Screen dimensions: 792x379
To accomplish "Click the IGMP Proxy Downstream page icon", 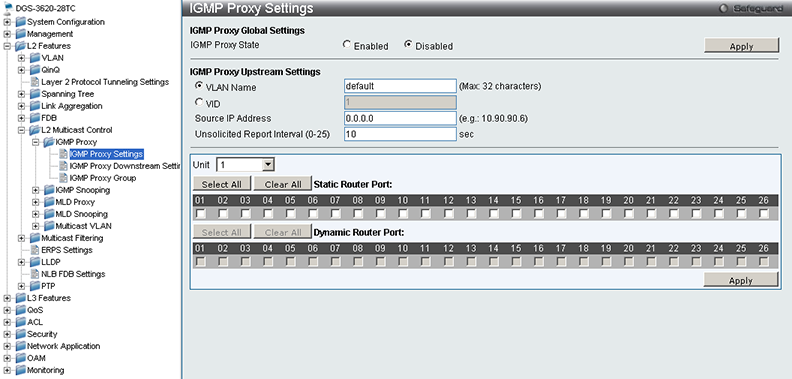I will [63, 166].
